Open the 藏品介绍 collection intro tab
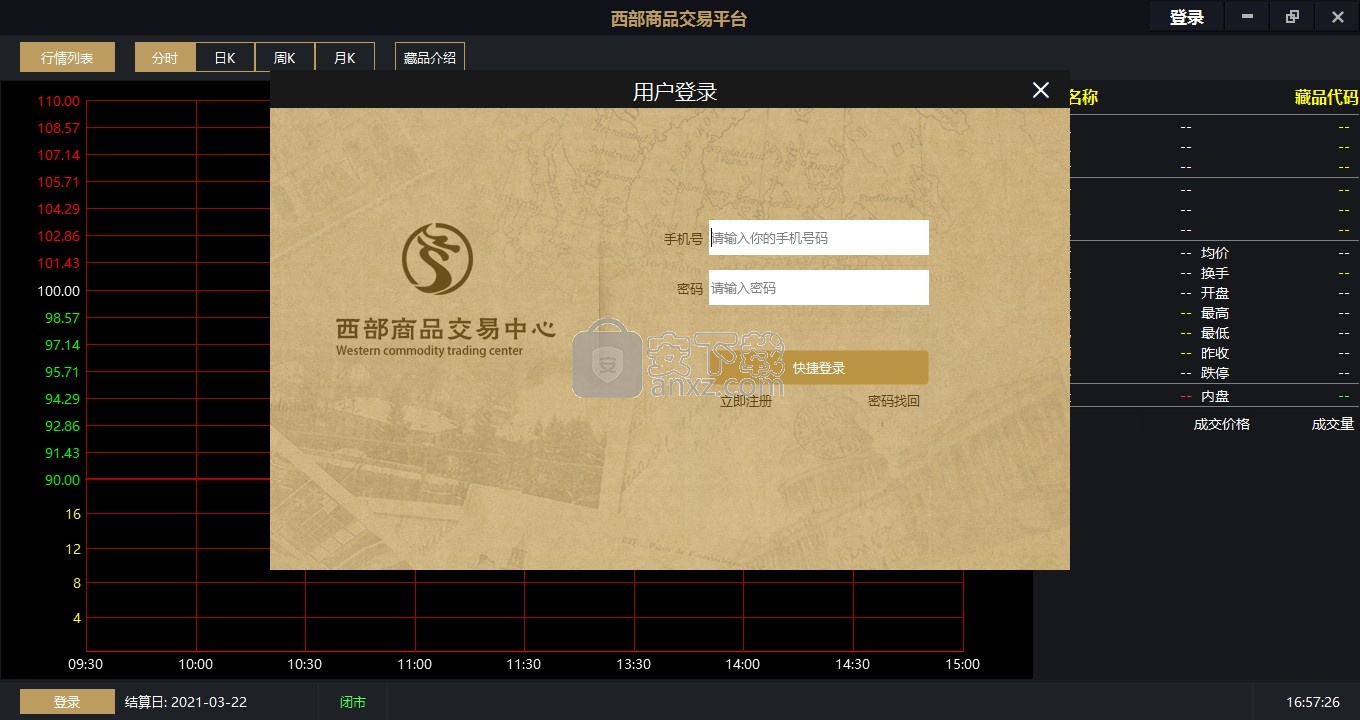This screenshot has height=720, width=1360. 430,58
